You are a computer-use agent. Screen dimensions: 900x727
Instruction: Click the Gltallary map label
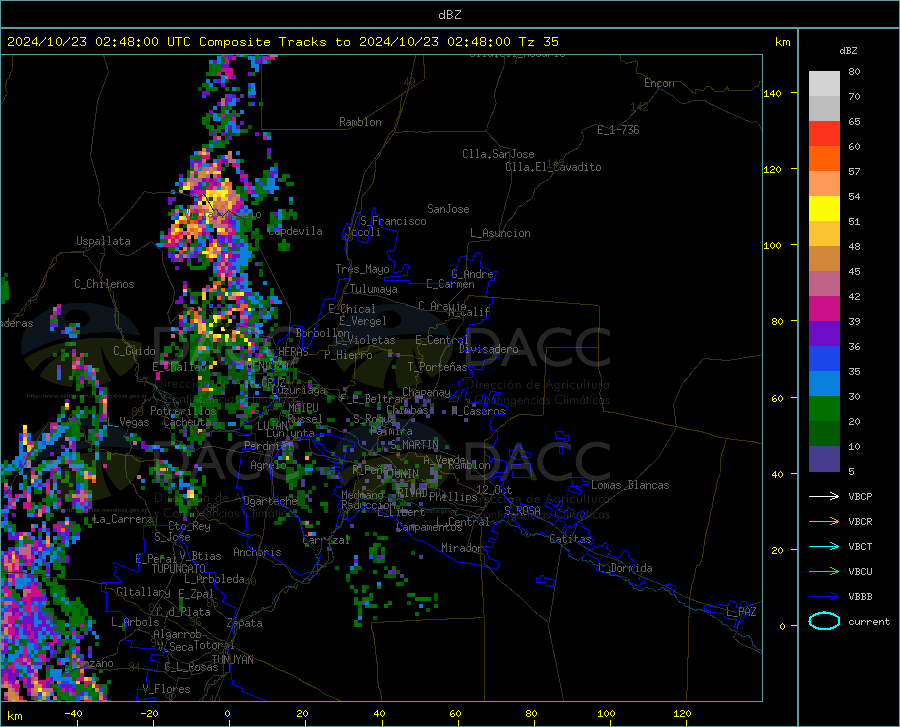click(143, 592)
